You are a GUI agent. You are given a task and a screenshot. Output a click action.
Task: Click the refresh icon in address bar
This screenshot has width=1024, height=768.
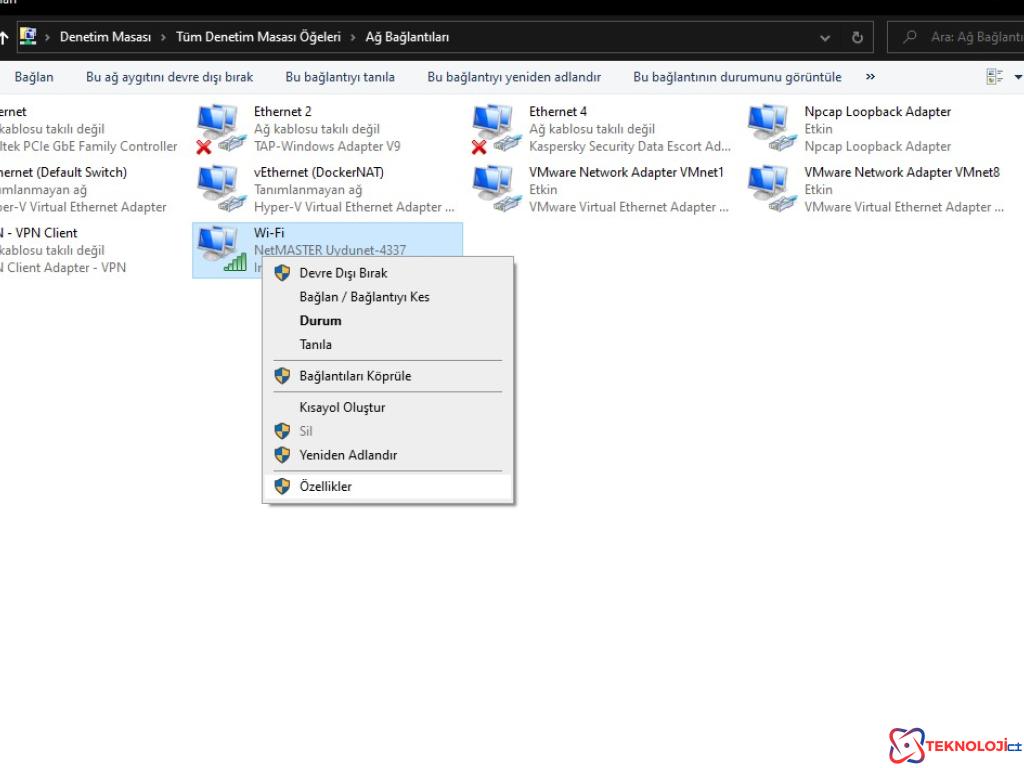click(857, 37)
